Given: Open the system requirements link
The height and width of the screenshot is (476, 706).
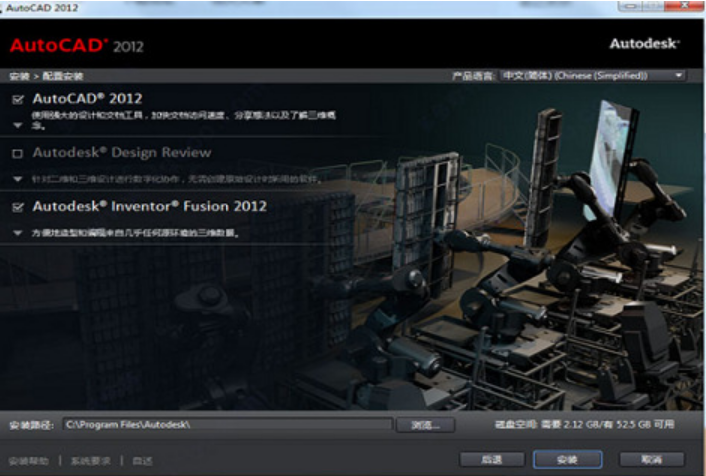Looking at the screenshot, I should pos(91,461).
